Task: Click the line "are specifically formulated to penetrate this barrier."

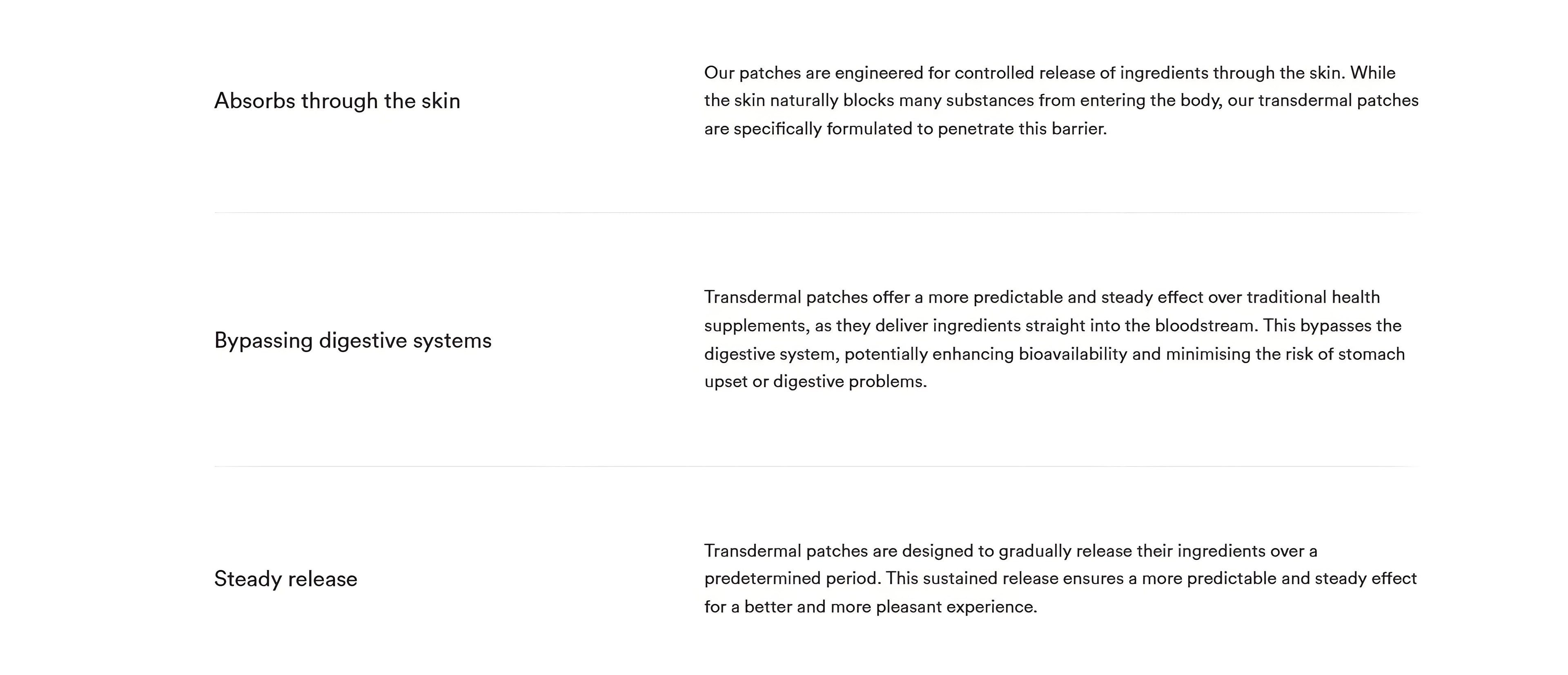Action: pos(905,129)
